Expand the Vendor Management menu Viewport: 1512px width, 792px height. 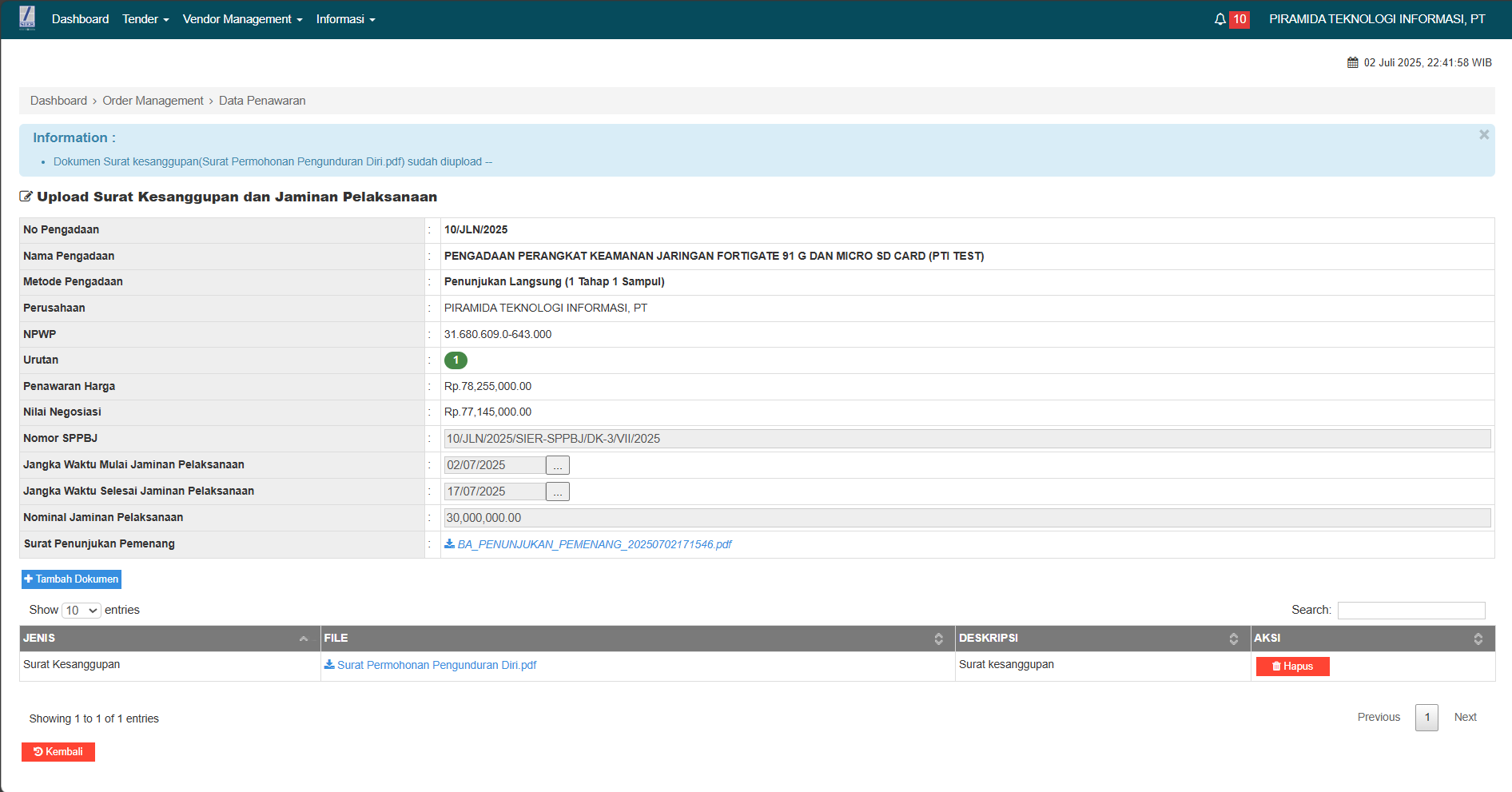[x=242, y=19]
